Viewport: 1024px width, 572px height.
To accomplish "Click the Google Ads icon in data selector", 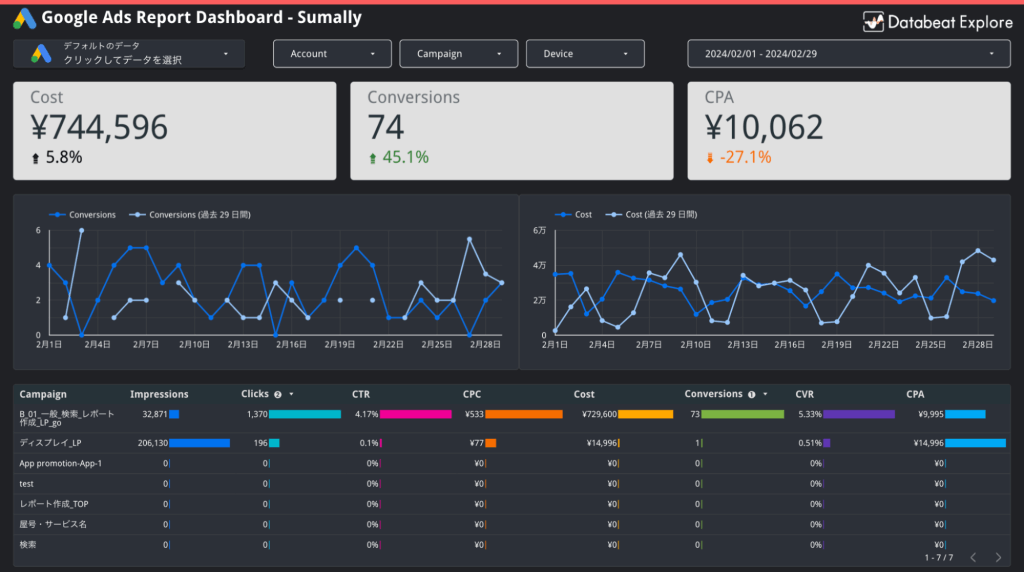I will point(41,54).
